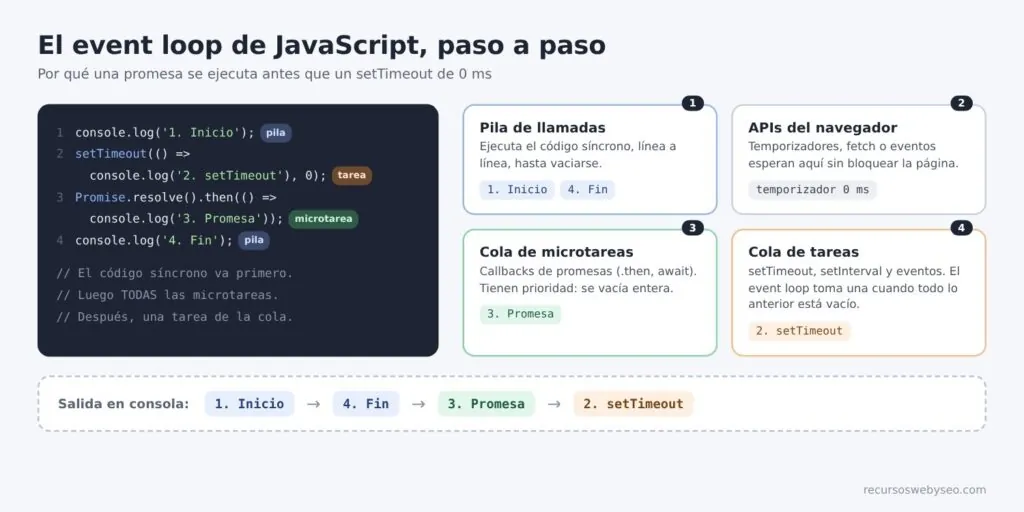Select description 'Ejecuta el código síncrono, línea a línea'
1024x512 pixels.
pyautogui.click(x=577, y=155)
